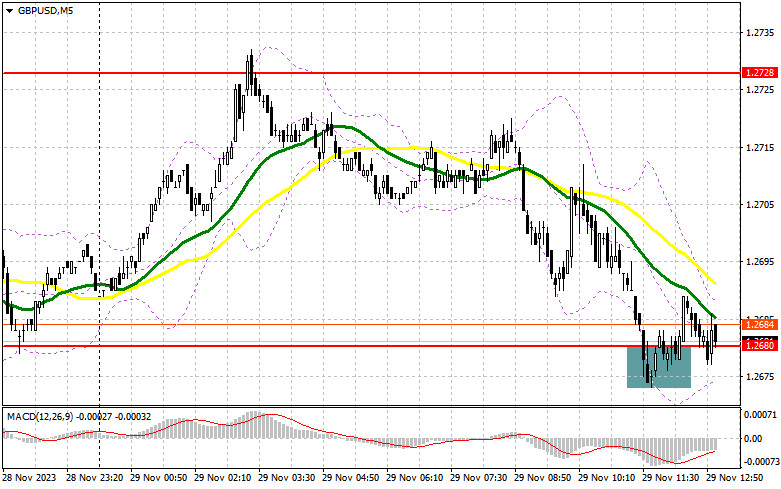Viewport: 781px width, 489px height.
Task: Click the 28 Nov 23:20 time label
Action: pos(95,478)
